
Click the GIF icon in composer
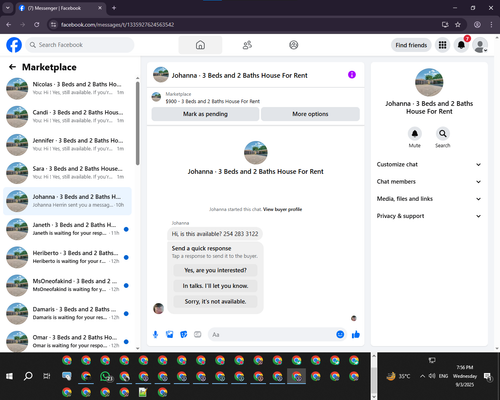tap(198, 334)
